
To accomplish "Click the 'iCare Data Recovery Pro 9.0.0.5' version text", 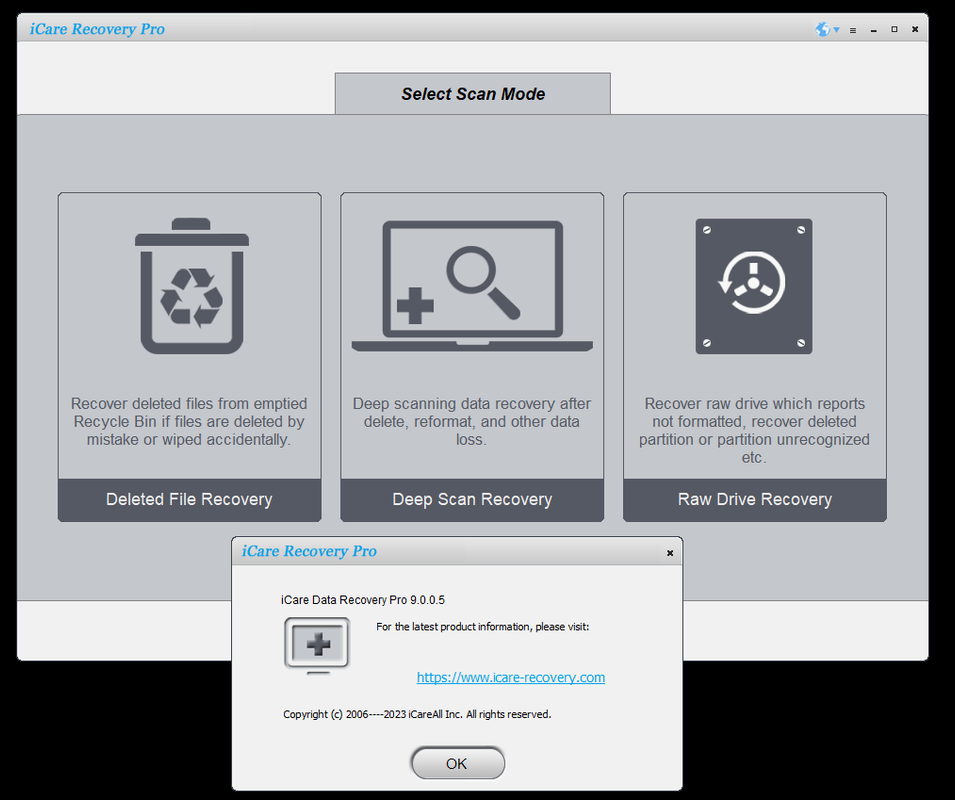I will (363, 600).
